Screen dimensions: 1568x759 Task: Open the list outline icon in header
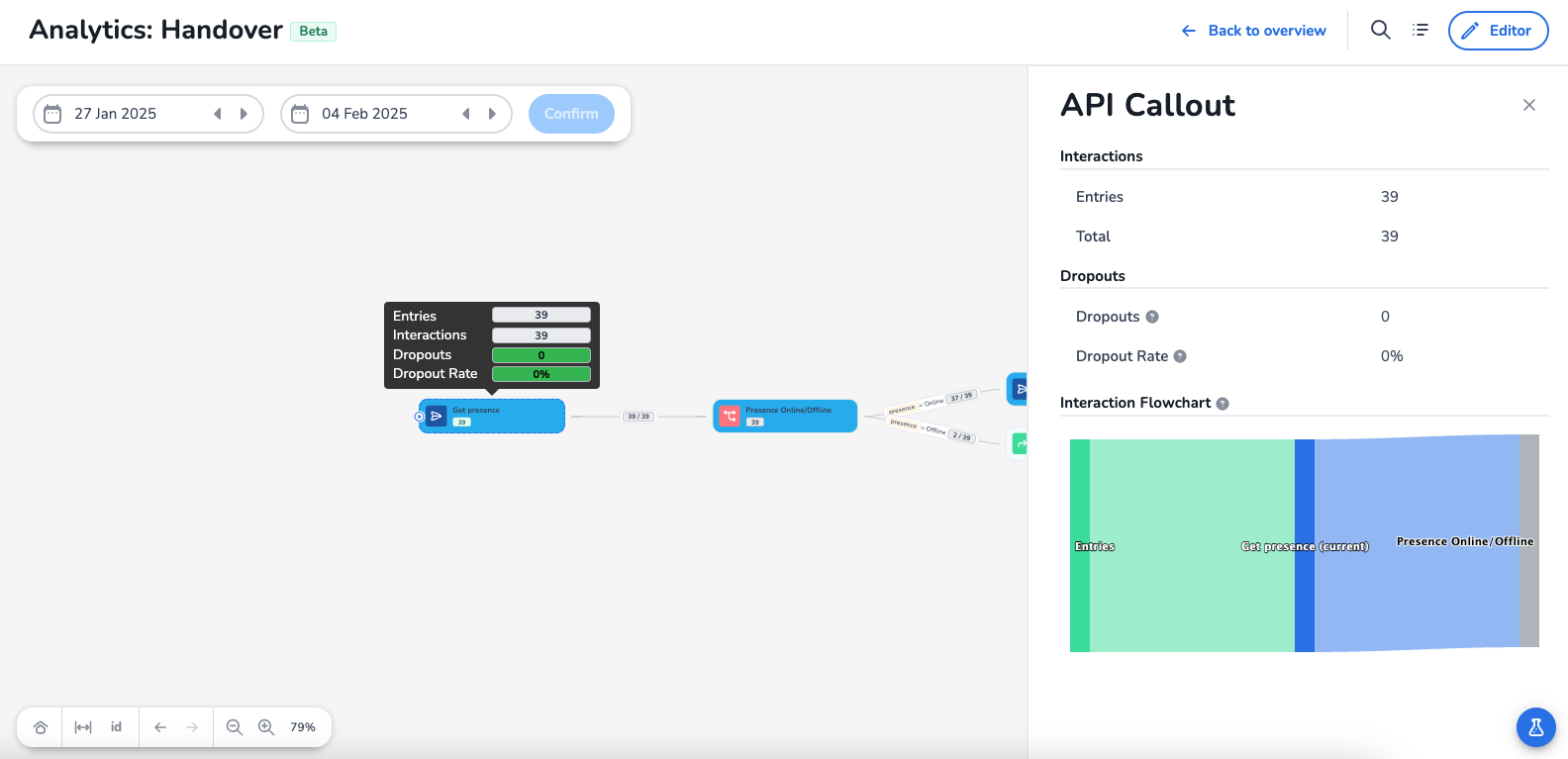[x=1421, y=30]
